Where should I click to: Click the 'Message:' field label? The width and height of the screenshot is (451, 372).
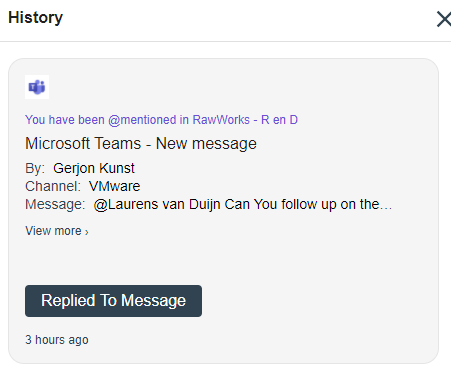click(x=55, y=204)
